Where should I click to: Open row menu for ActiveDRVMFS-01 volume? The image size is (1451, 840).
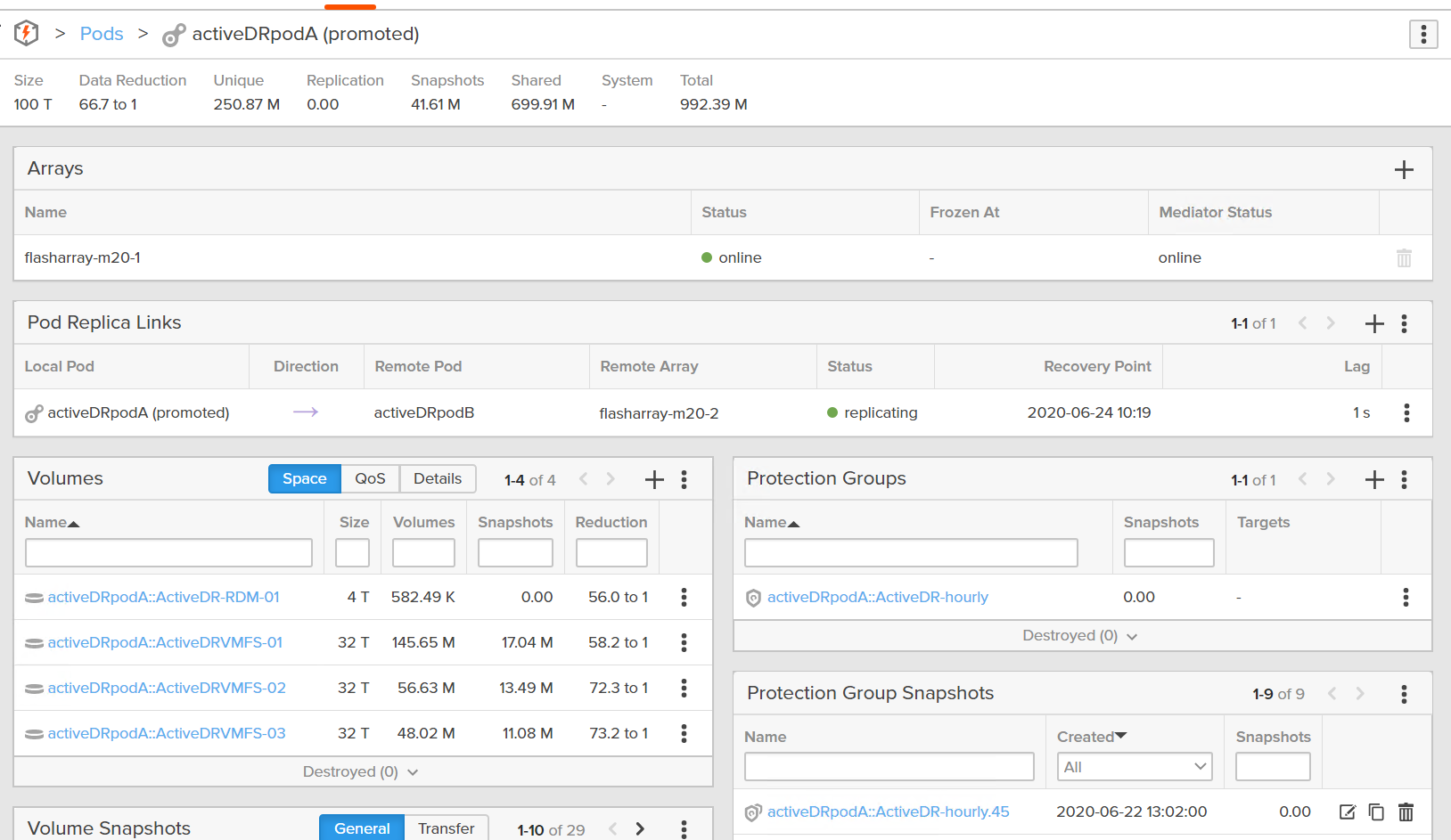coord(684,642)
